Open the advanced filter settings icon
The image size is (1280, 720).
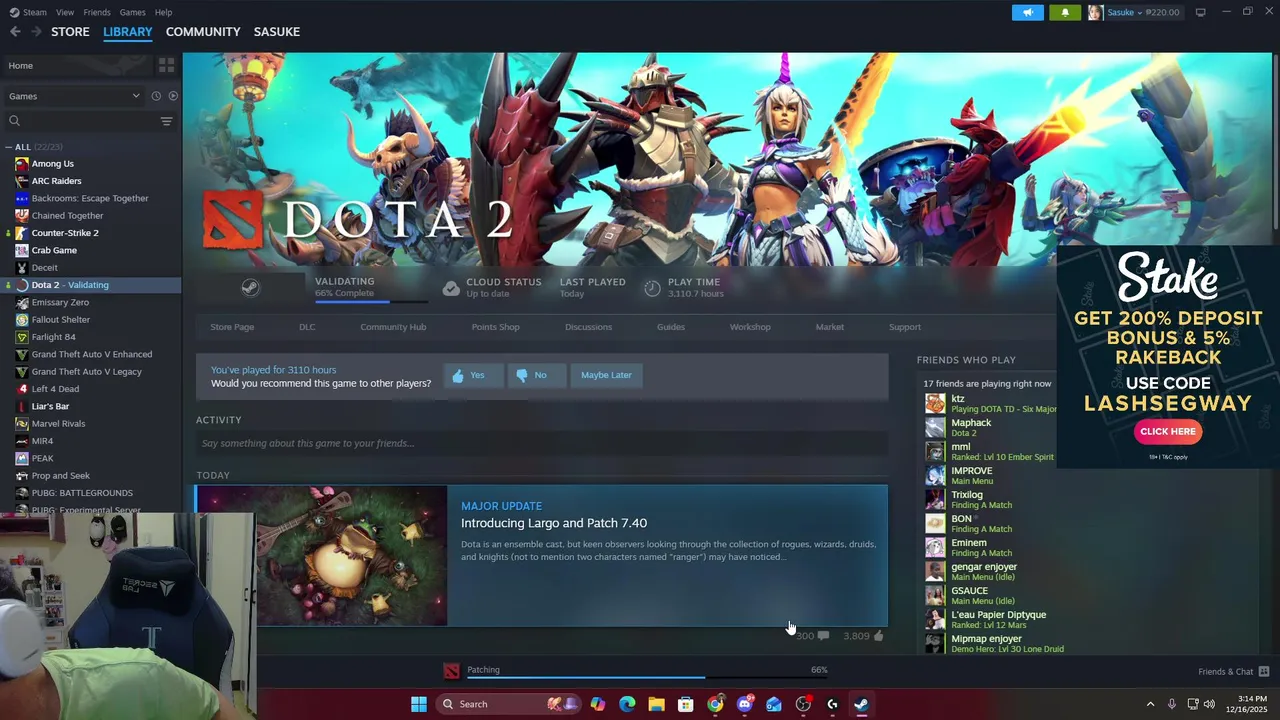(x=166, y=121)
